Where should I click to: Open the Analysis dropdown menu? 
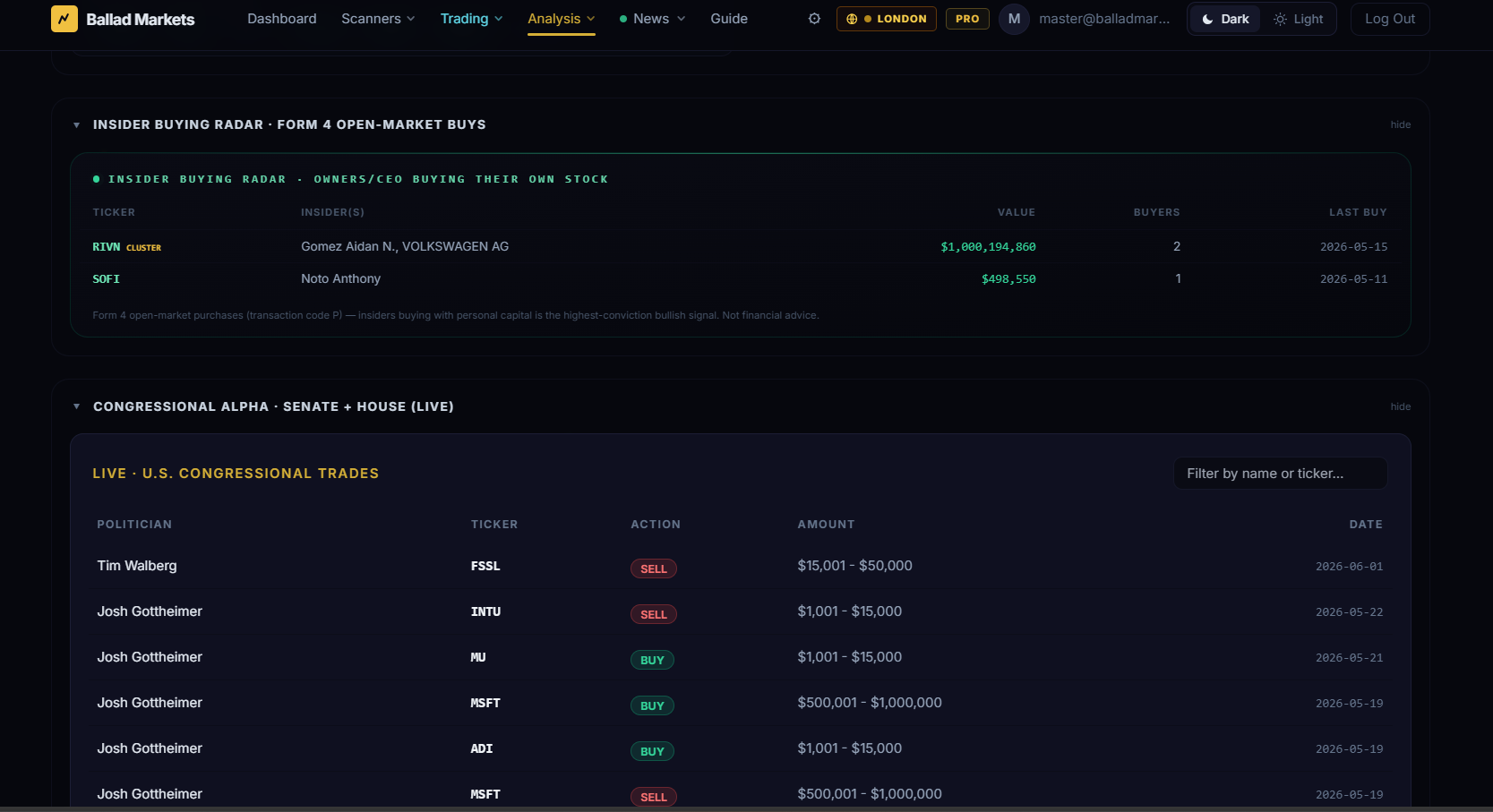562,19
